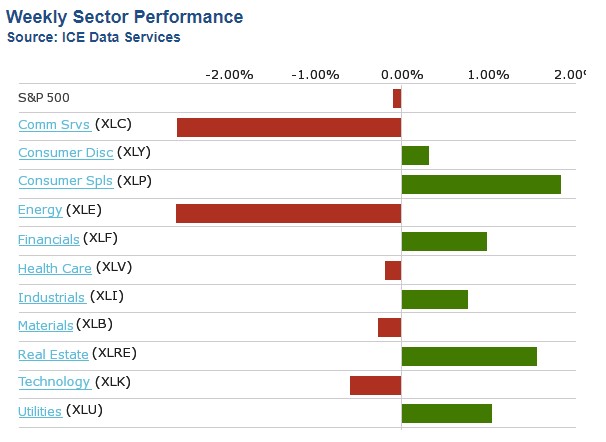606x442 pixels.
Task: Click the Technology sector link
Action: [x=54, y=382]
